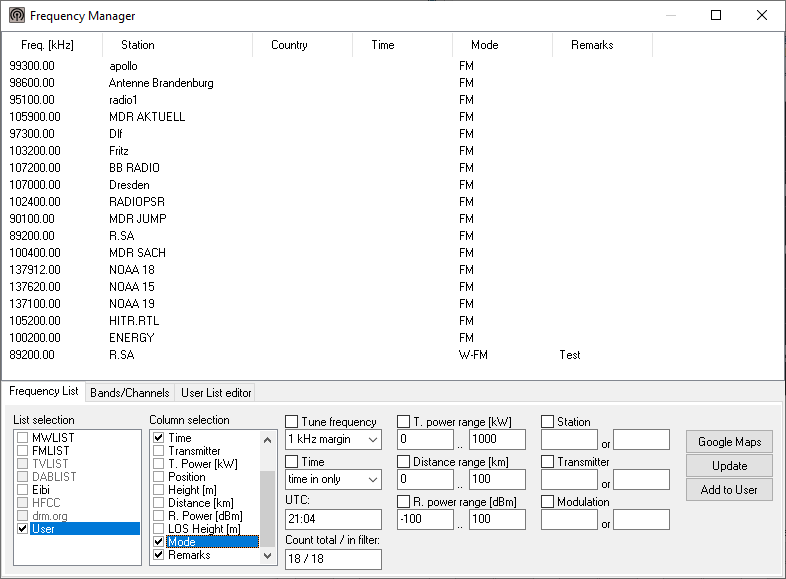This screenshot has width=786, height=579.
Task: Enable the Transmitter filter checkbox
Action: point(547,462)
